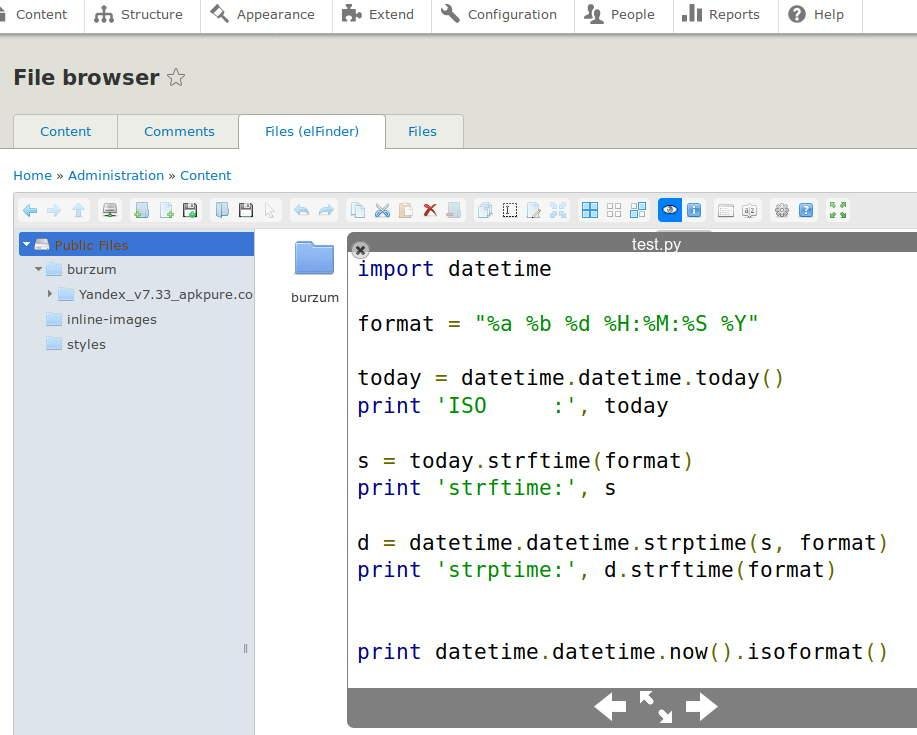Follow the Administration breadcrumb link
Image resolution: width=917 pixels, height=735 pixels.
pyautogui.click(x=116, y=175)
